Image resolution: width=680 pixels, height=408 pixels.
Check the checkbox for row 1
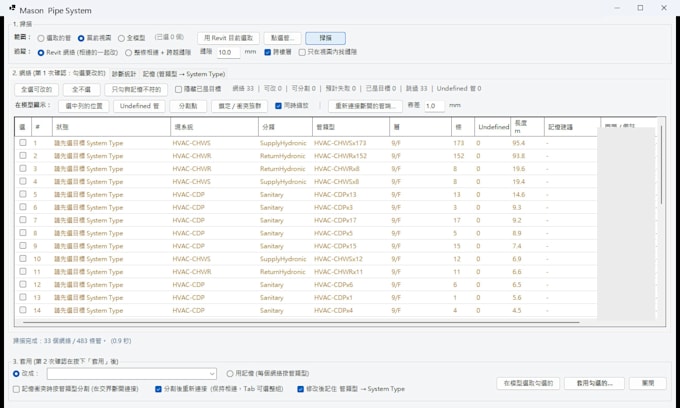[23, 143]
